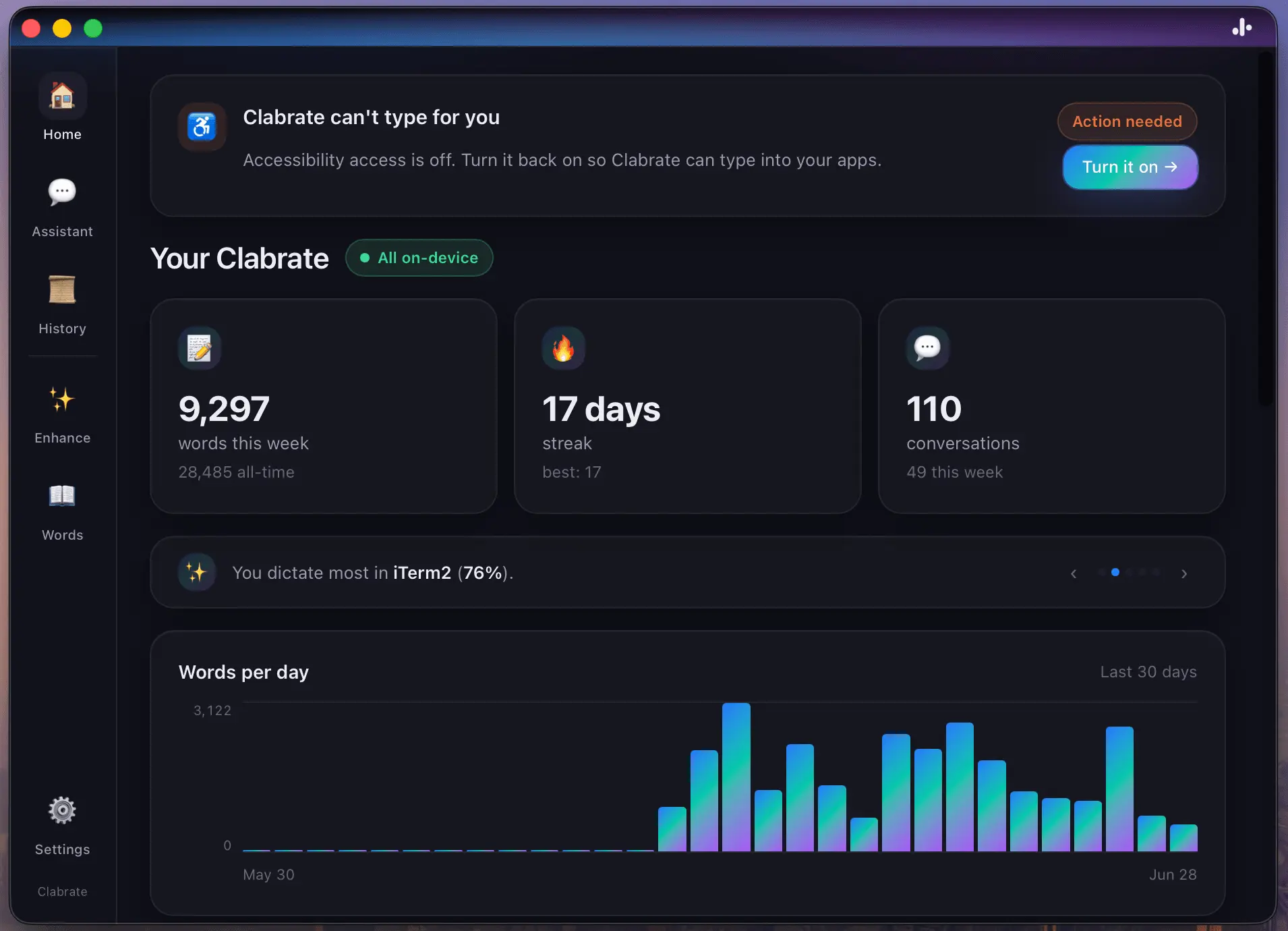Click the Action needed badge
Image resolution: width=1288 pixels, height=931 pixels.
tap(1128, 121)
